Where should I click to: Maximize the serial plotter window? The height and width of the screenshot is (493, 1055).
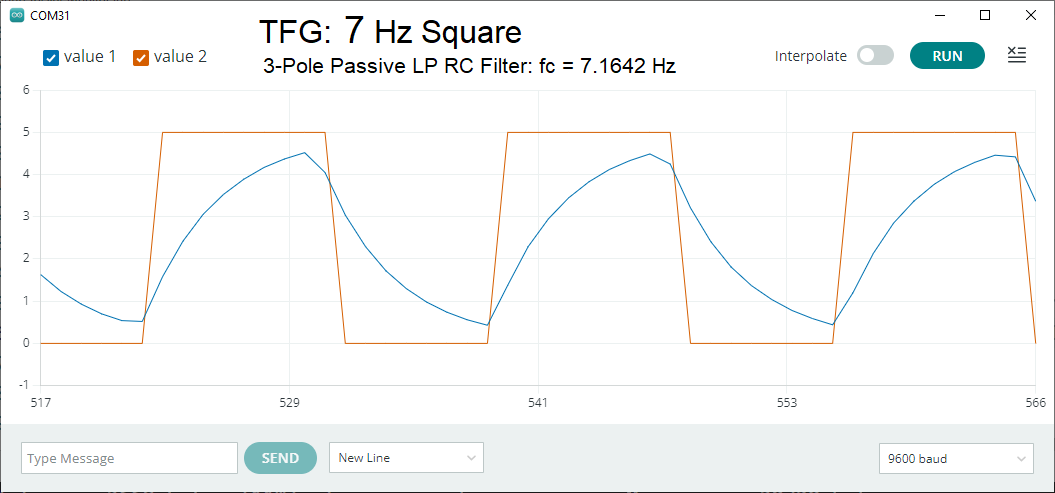coord(985,16)
